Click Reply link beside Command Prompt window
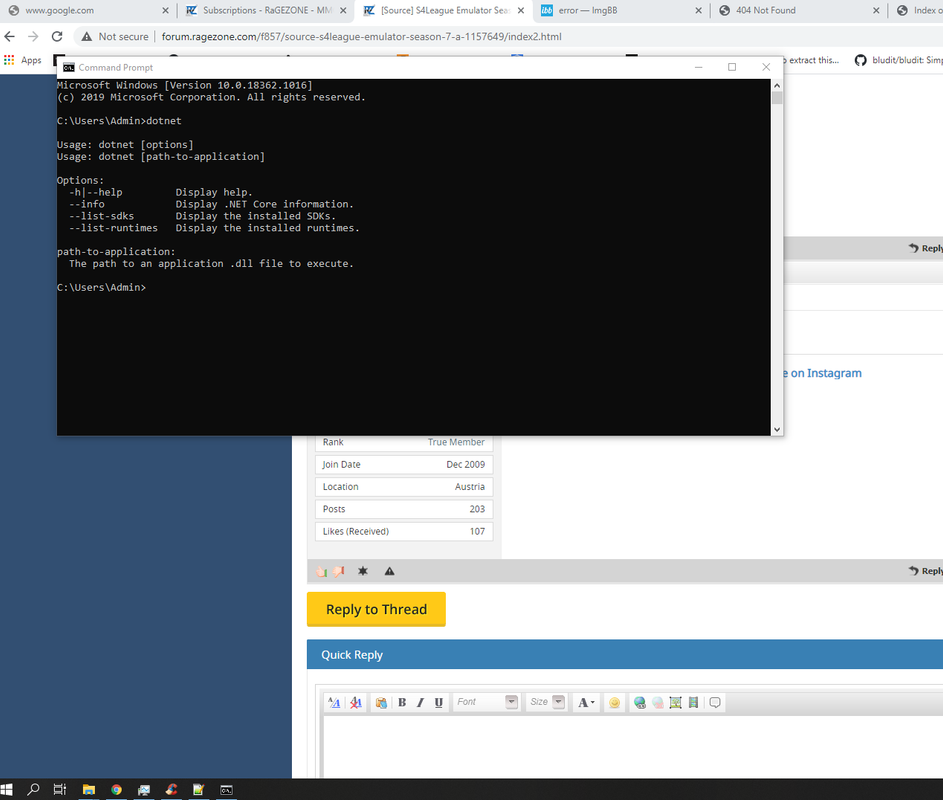The height and width of the screenshot is (800, 943). pos(926,248)
